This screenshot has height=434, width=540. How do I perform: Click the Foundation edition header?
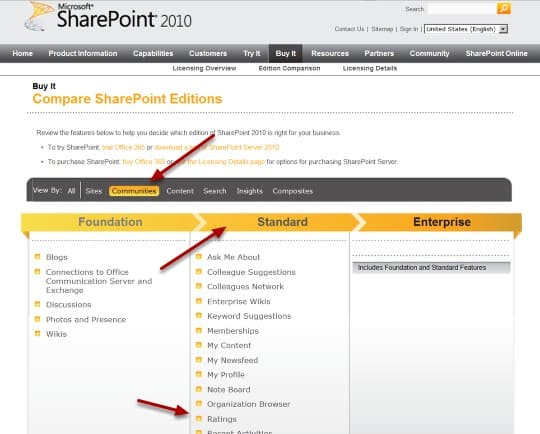(x=110, y=222)
